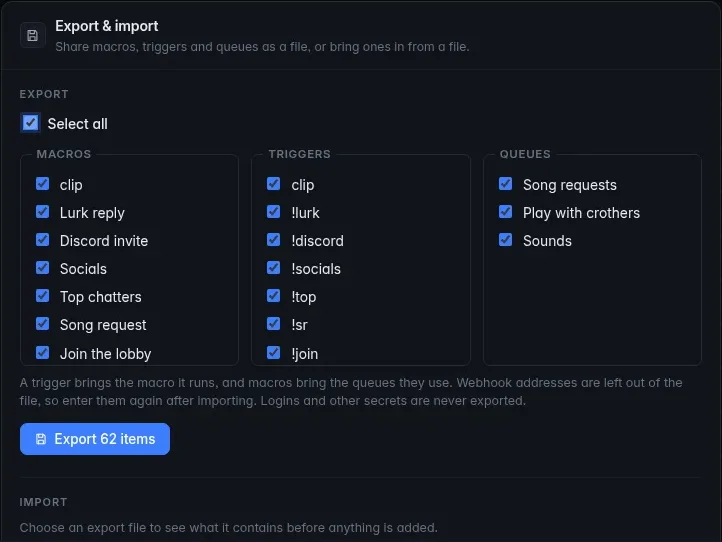
Task: Uncheck the Song requests queue checkbox
Action: (x=506, y=184)
